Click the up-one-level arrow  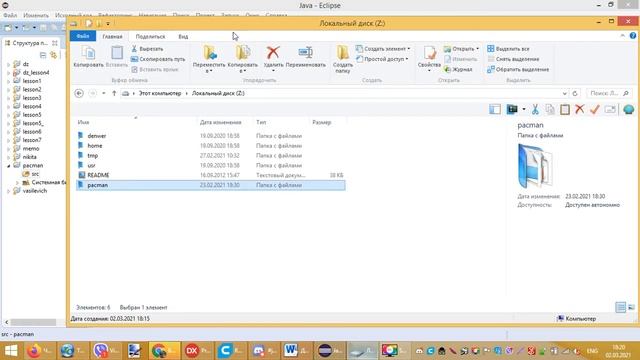tap(114, 93)
